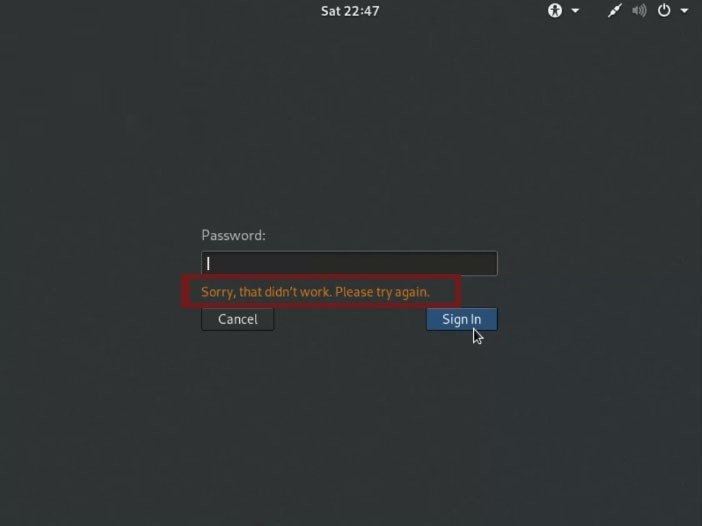
Task: Click the text cursor in the password box
Action: (x=208, y=264)
